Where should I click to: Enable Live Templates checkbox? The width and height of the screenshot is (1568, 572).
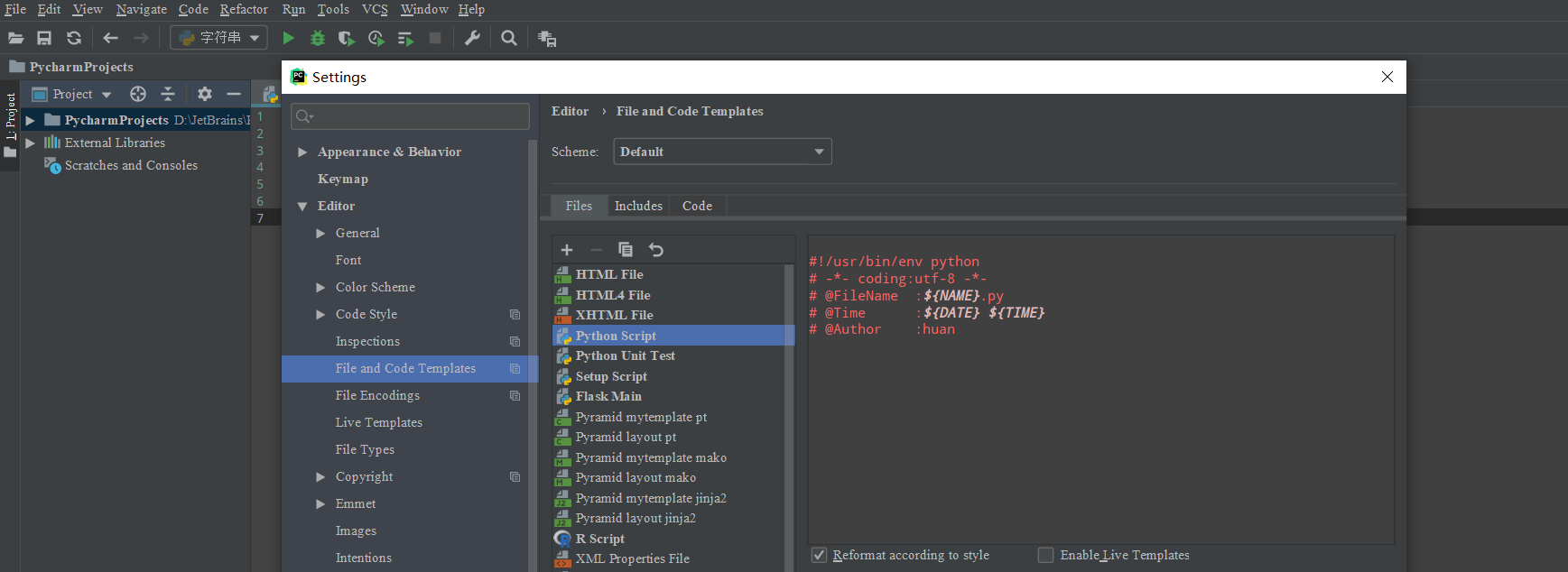pos(1045,555)
